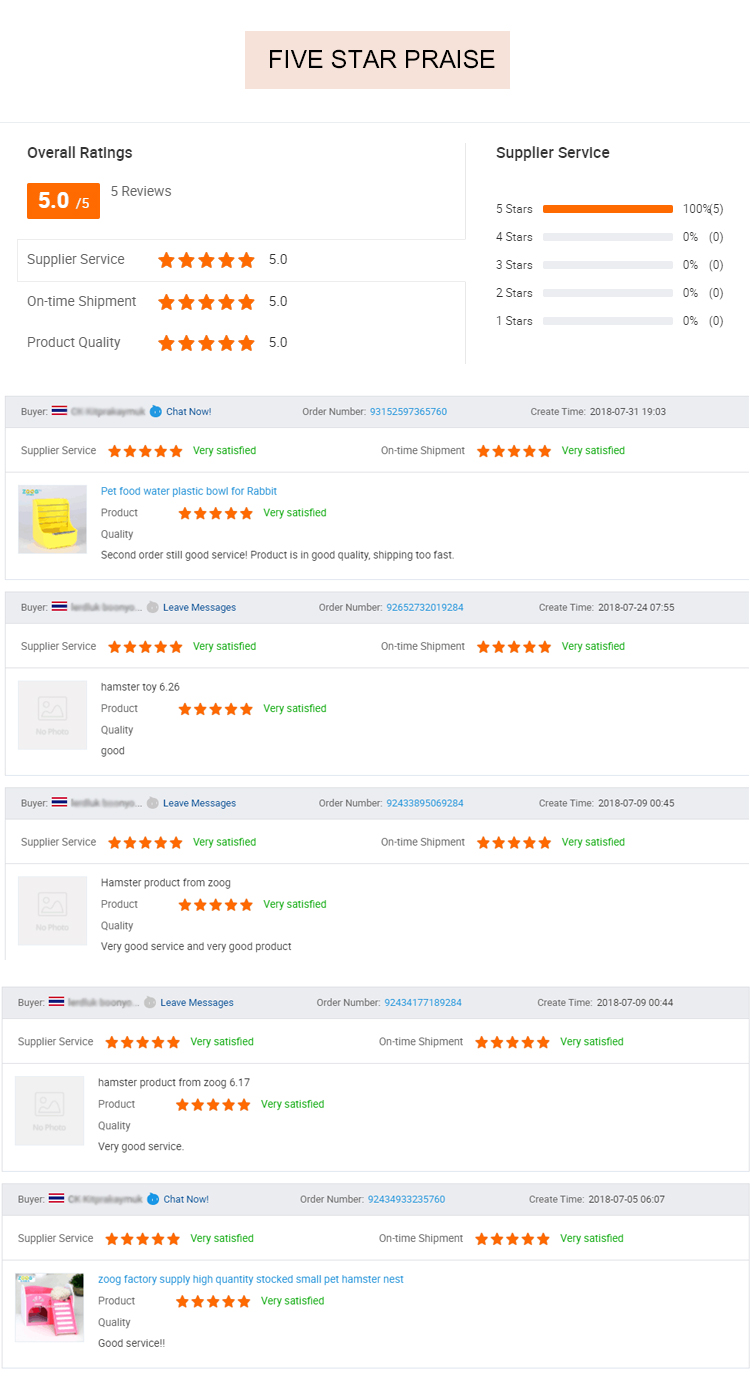Open order number 92434177189284

423,1002
